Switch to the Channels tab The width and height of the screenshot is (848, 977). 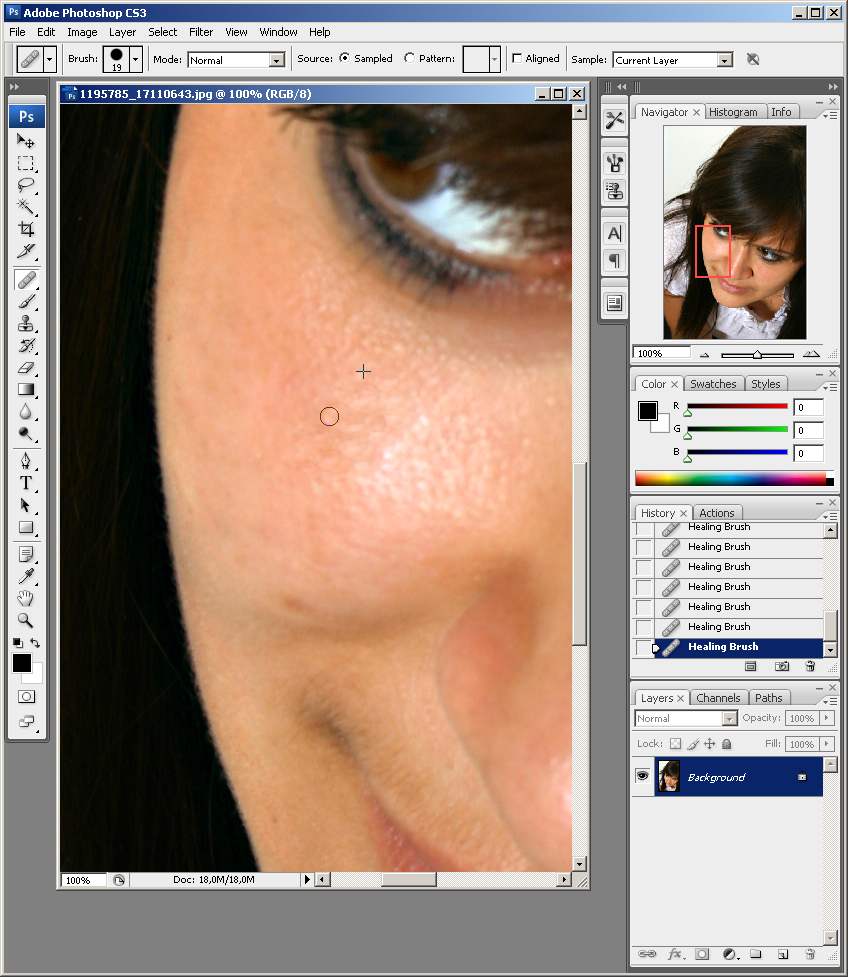point(718,698)
